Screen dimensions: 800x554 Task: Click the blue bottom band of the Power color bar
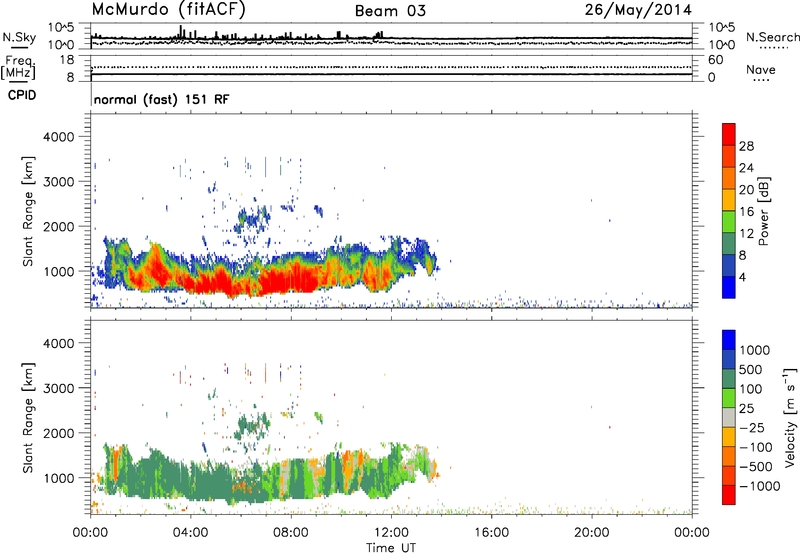point(729,287)
